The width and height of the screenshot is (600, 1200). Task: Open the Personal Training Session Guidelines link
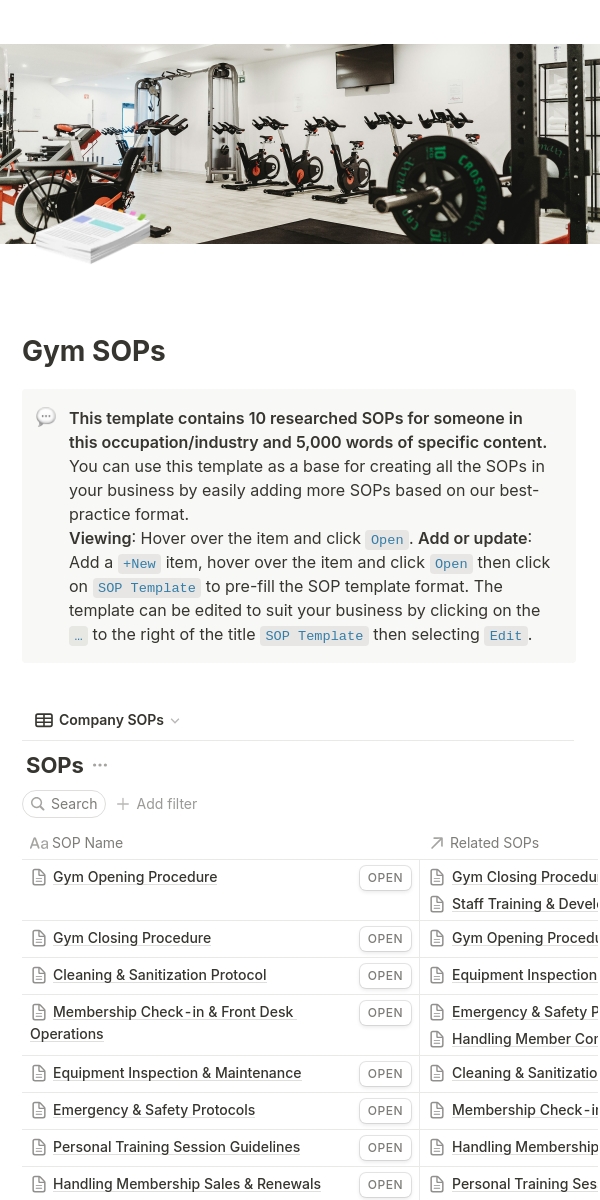(176, 1147)
